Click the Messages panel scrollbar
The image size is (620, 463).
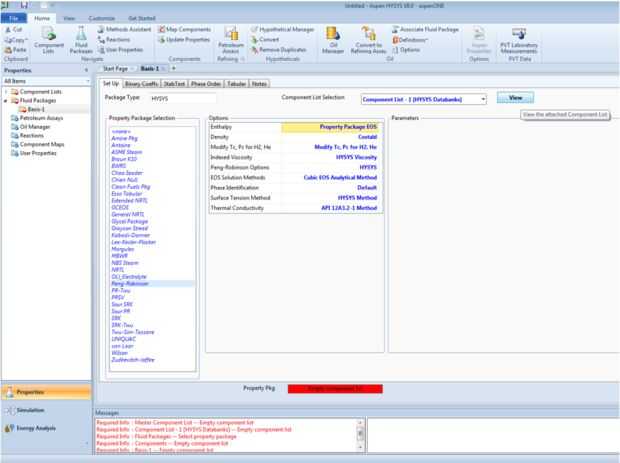[x=360, y=435]
